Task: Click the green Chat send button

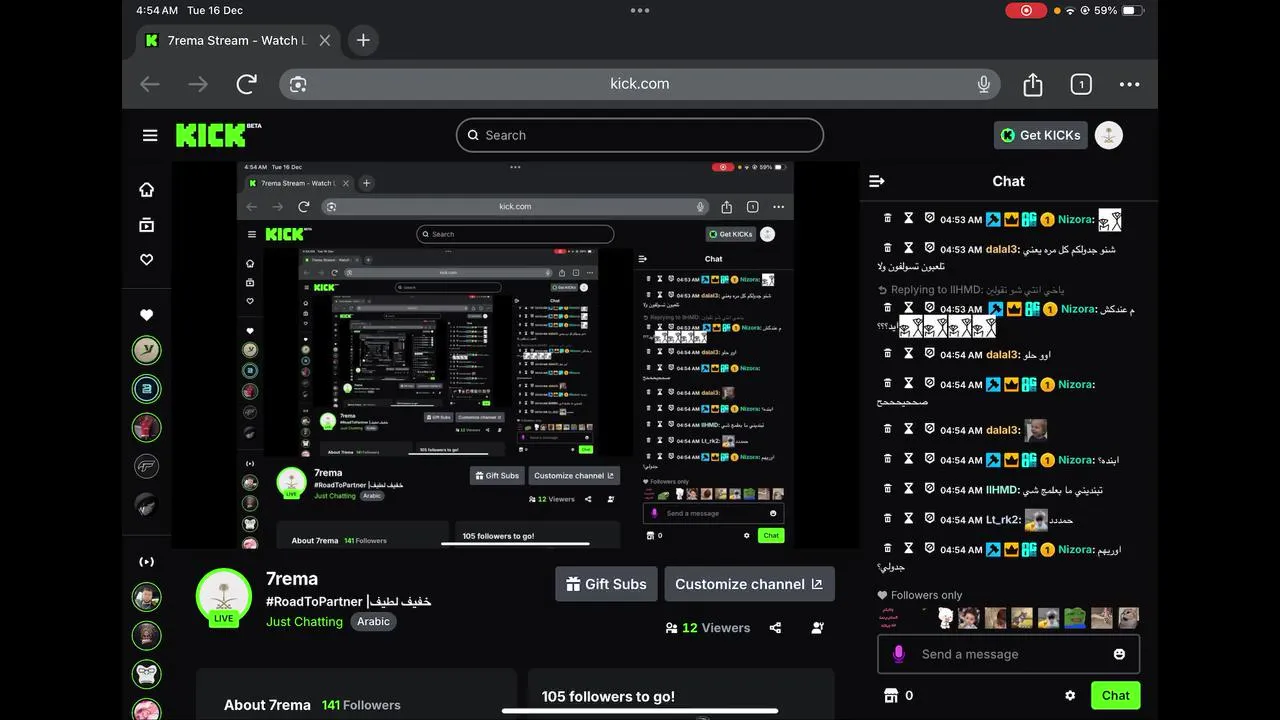Action: pos(1116,695)
